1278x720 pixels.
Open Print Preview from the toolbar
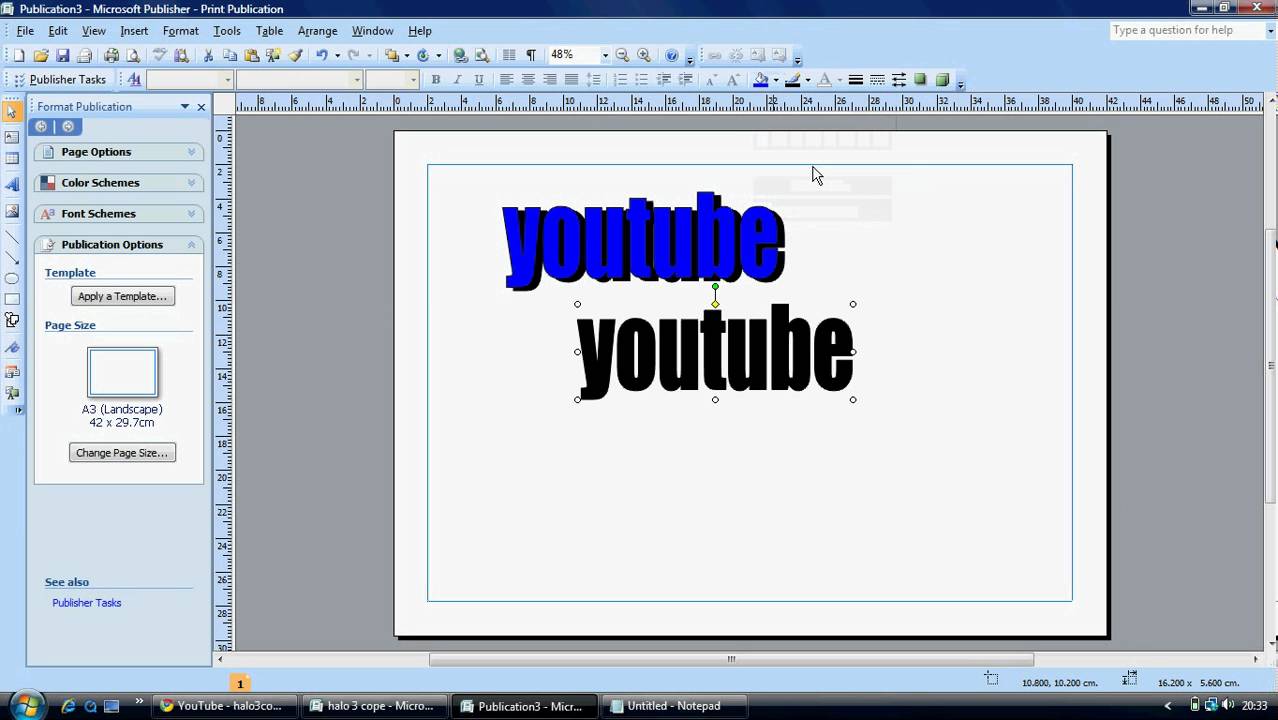(132, 56)
